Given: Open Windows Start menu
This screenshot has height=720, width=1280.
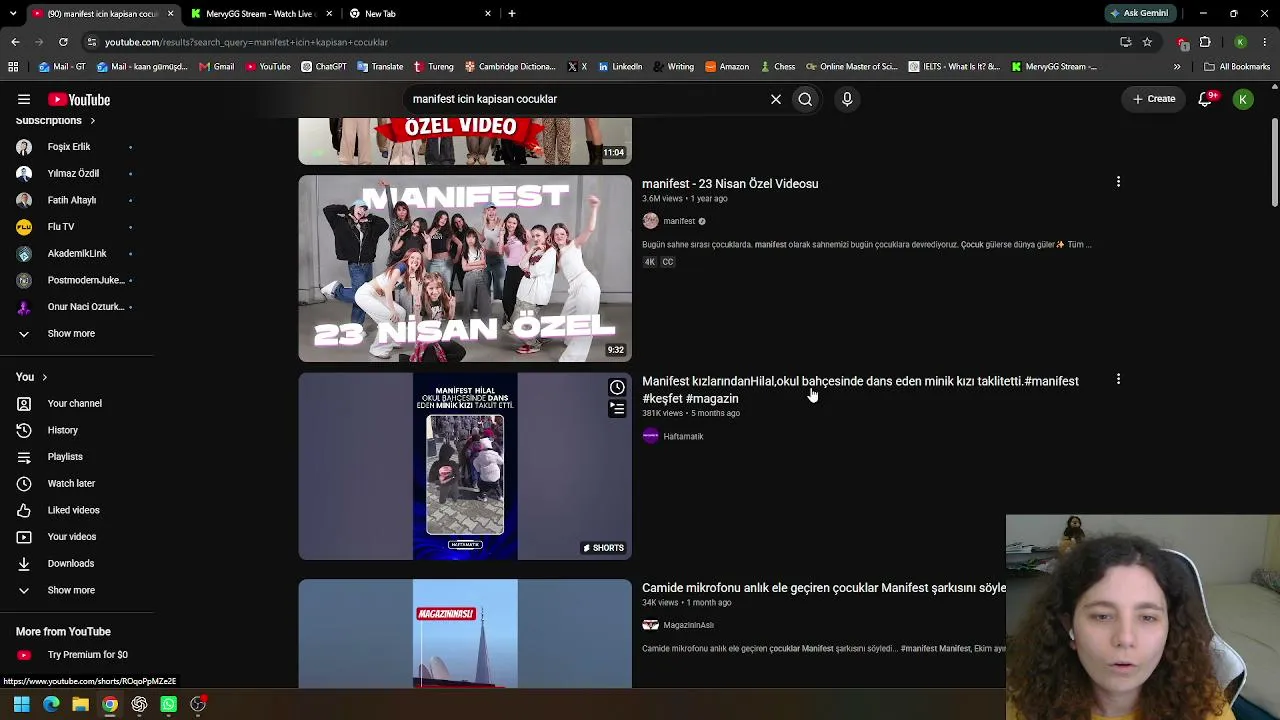Looking at the screenshot, I should point(21,704).
